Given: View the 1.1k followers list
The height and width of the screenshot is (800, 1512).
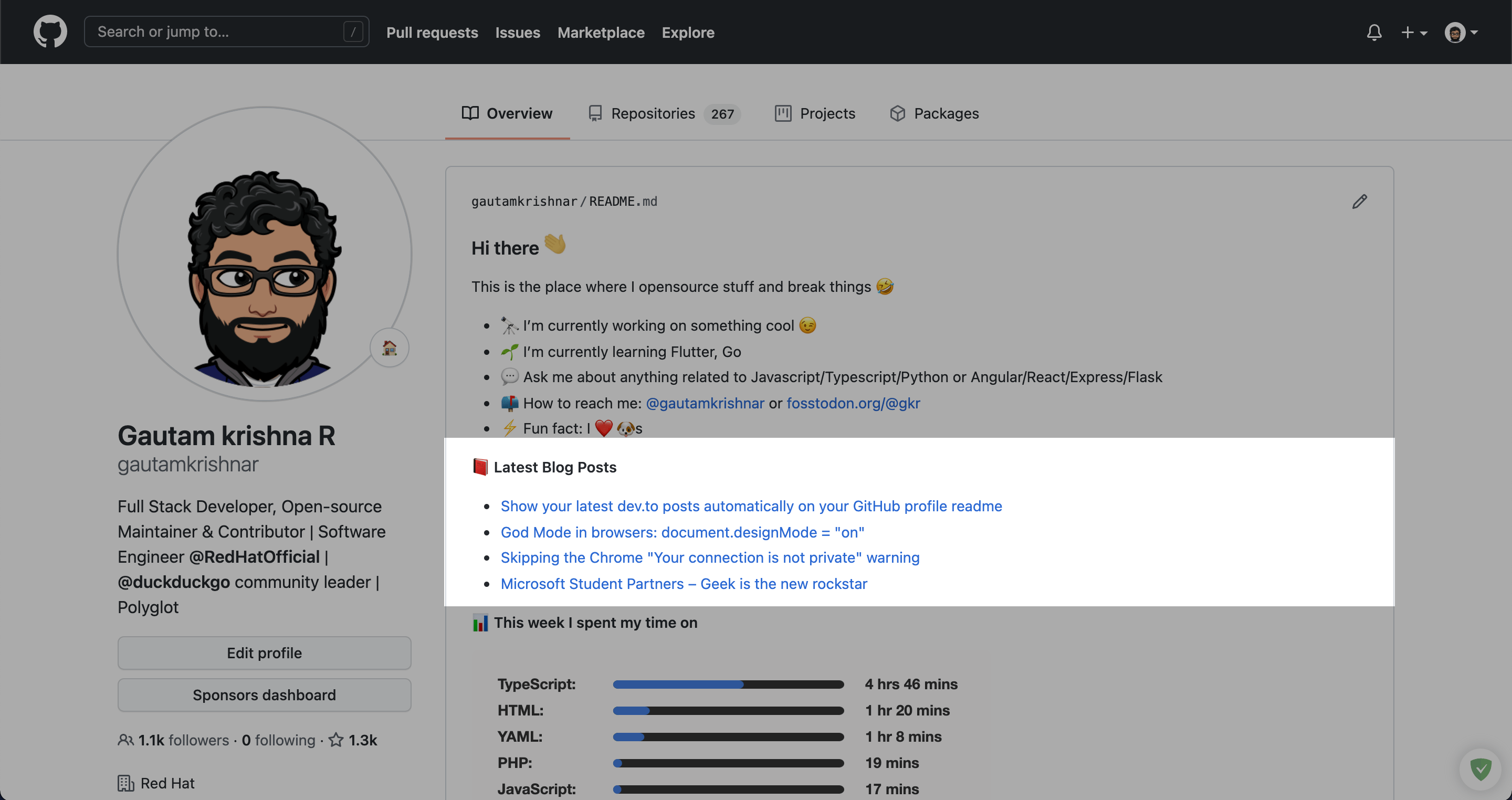Looking at the screenshot, I should (x=183, y=740).
